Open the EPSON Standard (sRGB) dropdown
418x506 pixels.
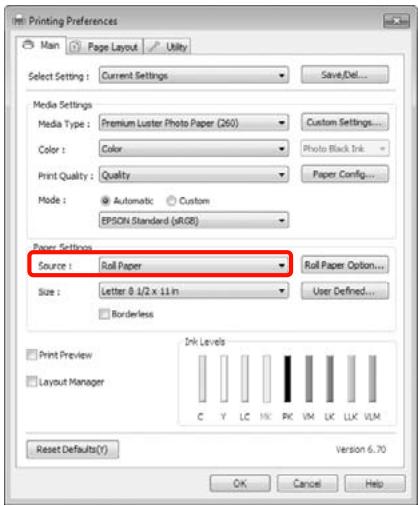pyautogui.click(x=194, y=220)
